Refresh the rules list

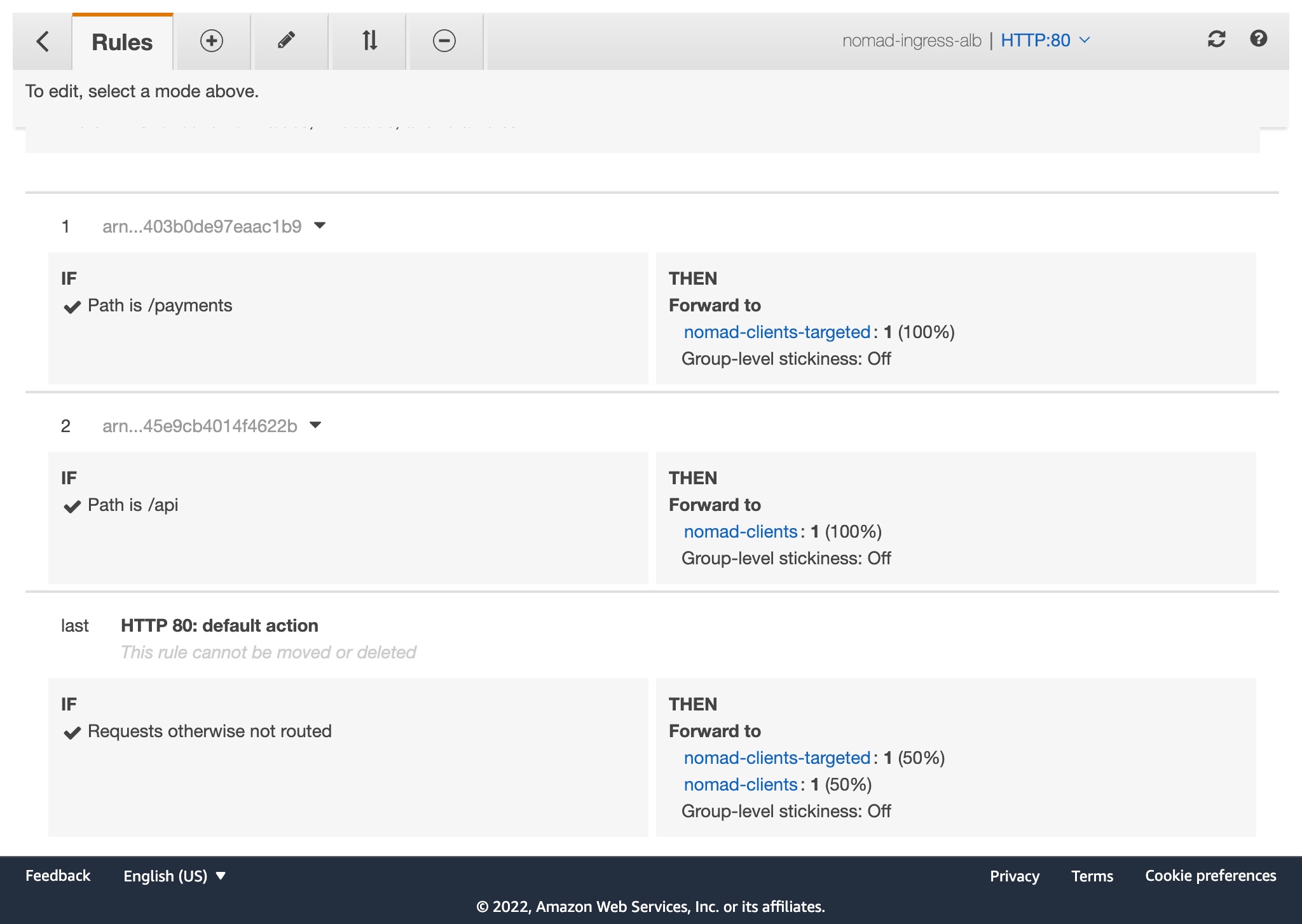tap(1217, 39)
